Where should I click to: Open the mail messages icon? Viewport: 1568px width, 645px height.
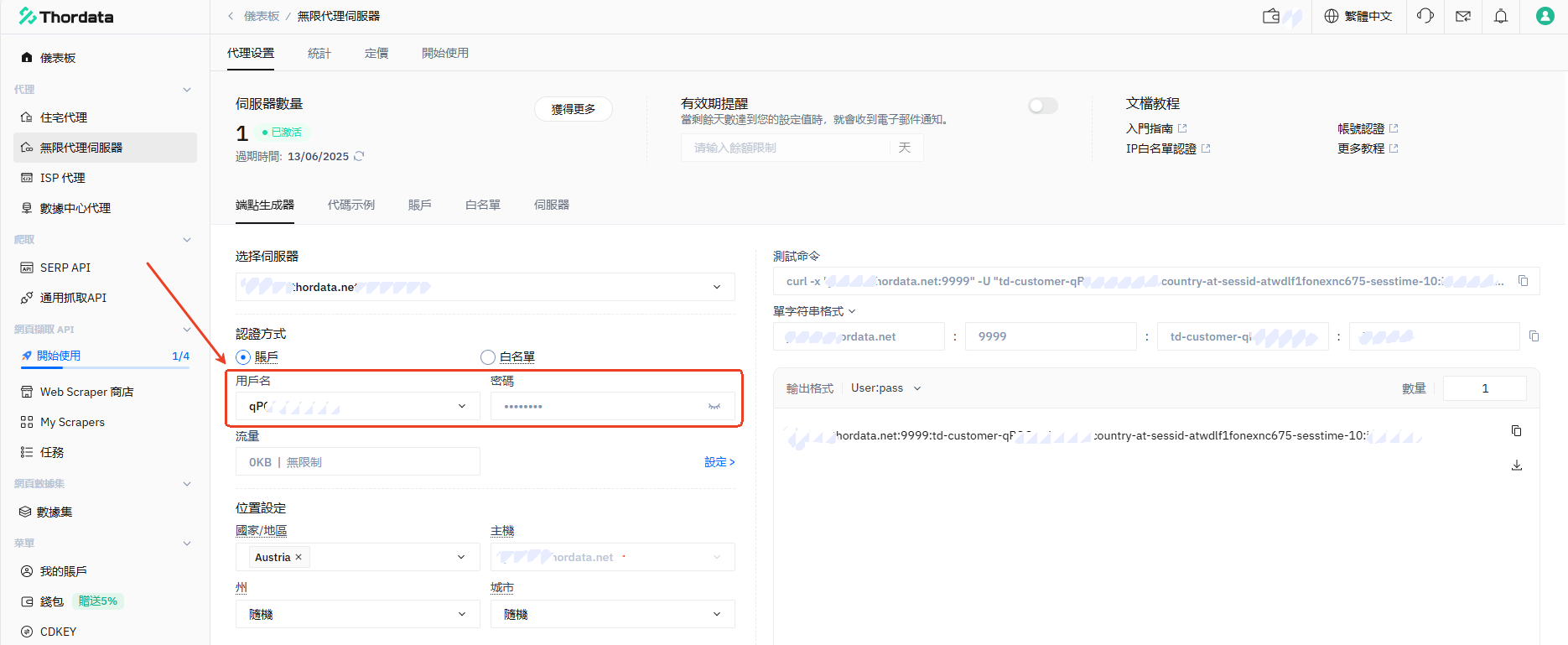pyautogui.click(x=1463, y=16)
